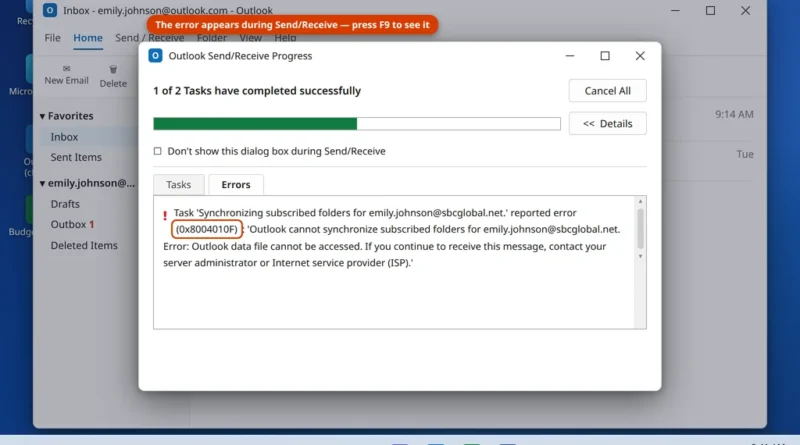Open the Home ribbon tab
The height and width of the screenshot is (445, 800).
click(88, 38)
